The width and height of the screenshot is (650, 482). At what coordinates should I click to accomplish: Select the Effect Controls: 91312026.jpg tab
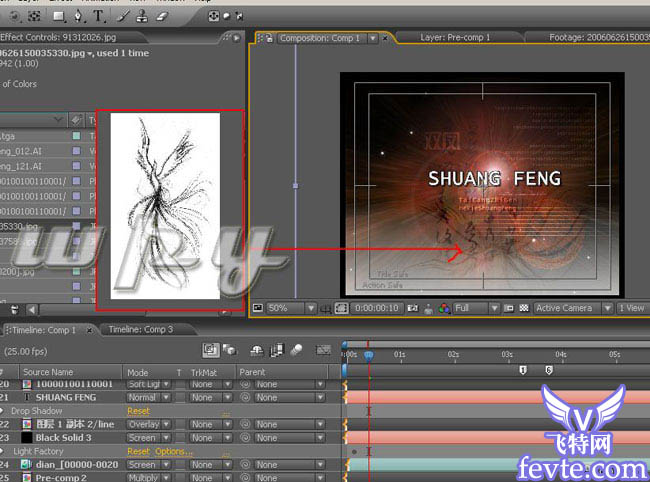[x=58, y=37]
